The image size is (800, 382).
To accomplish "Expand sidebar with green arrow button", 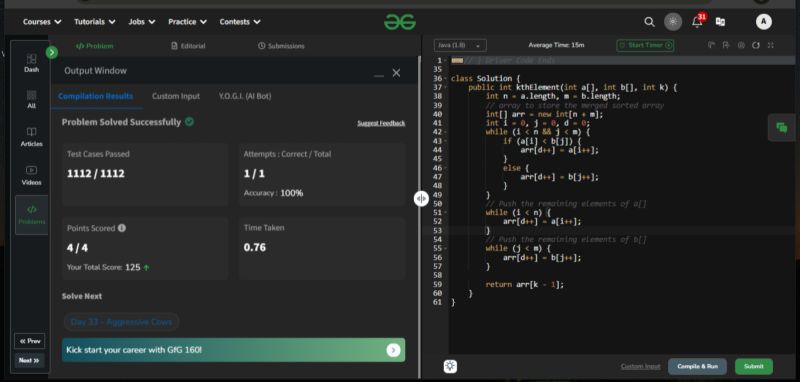I will click(x=52, y=53).
